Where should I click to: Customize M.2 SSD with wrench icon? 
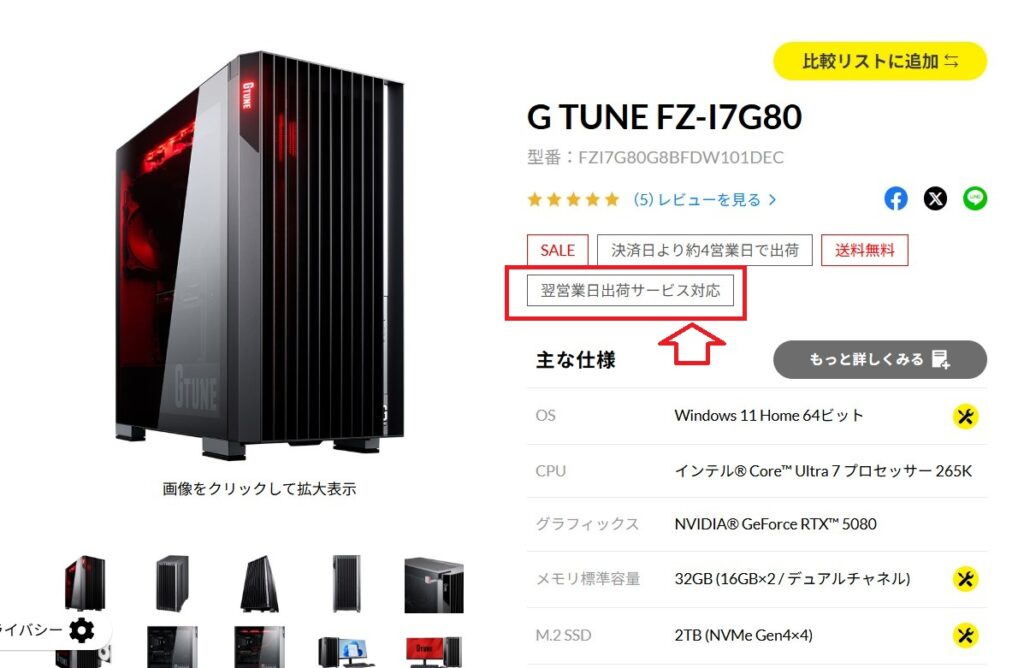(965, 635)
